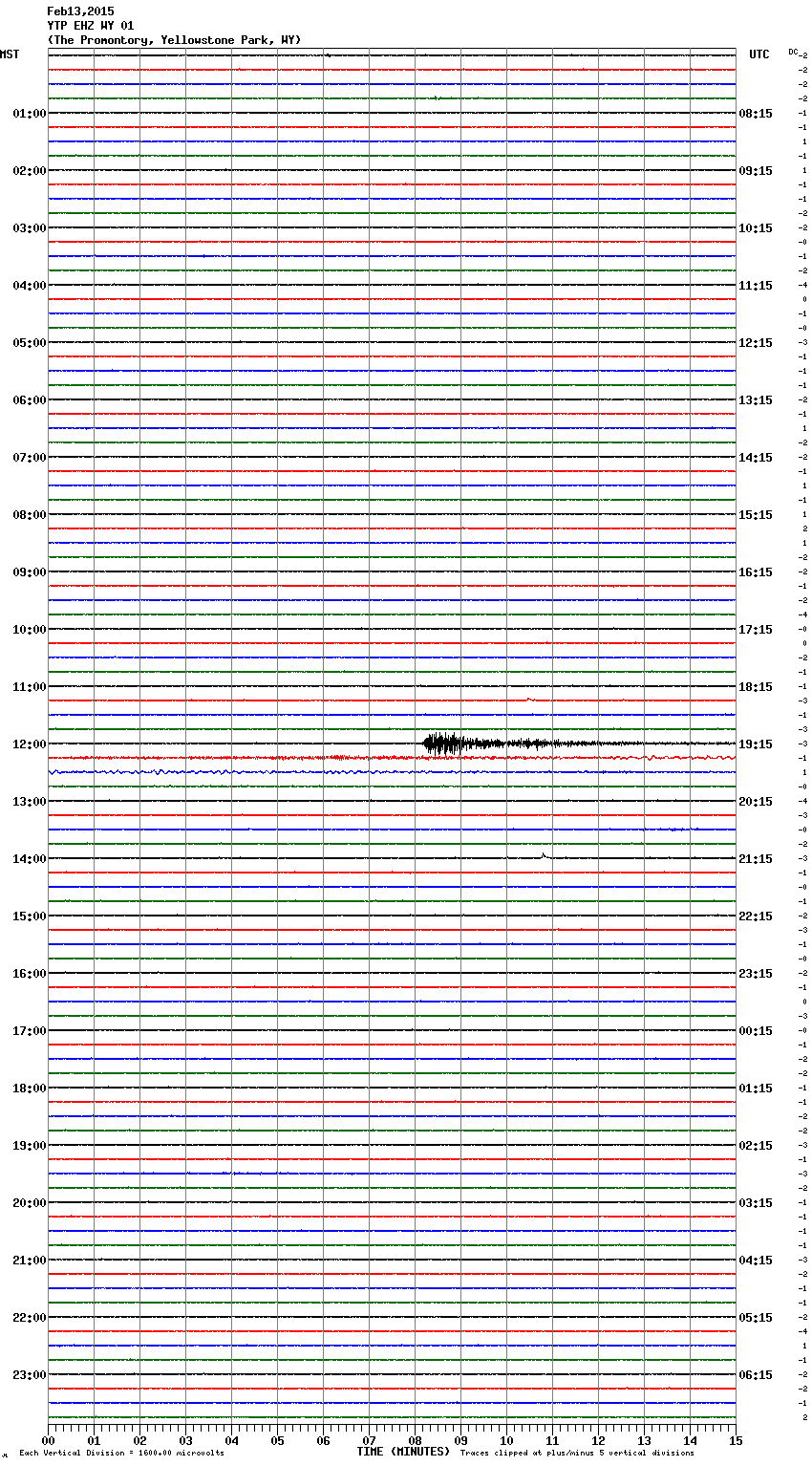This screenshot has width=812, height=1466.
Task: Select the 10:00 MST time label
Action: (x=30, y=630)
